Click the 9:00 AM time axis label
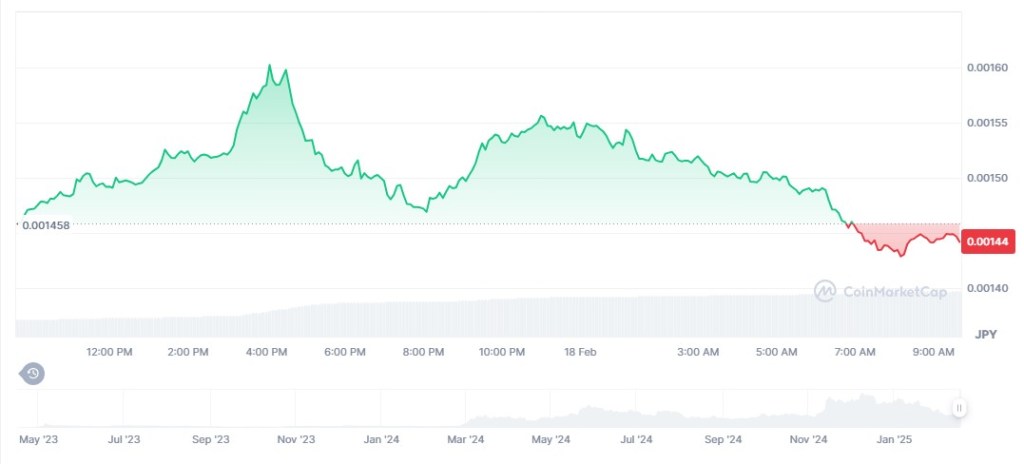The width and height of the screenshot is (1024, 464). [x=933, y=352]
